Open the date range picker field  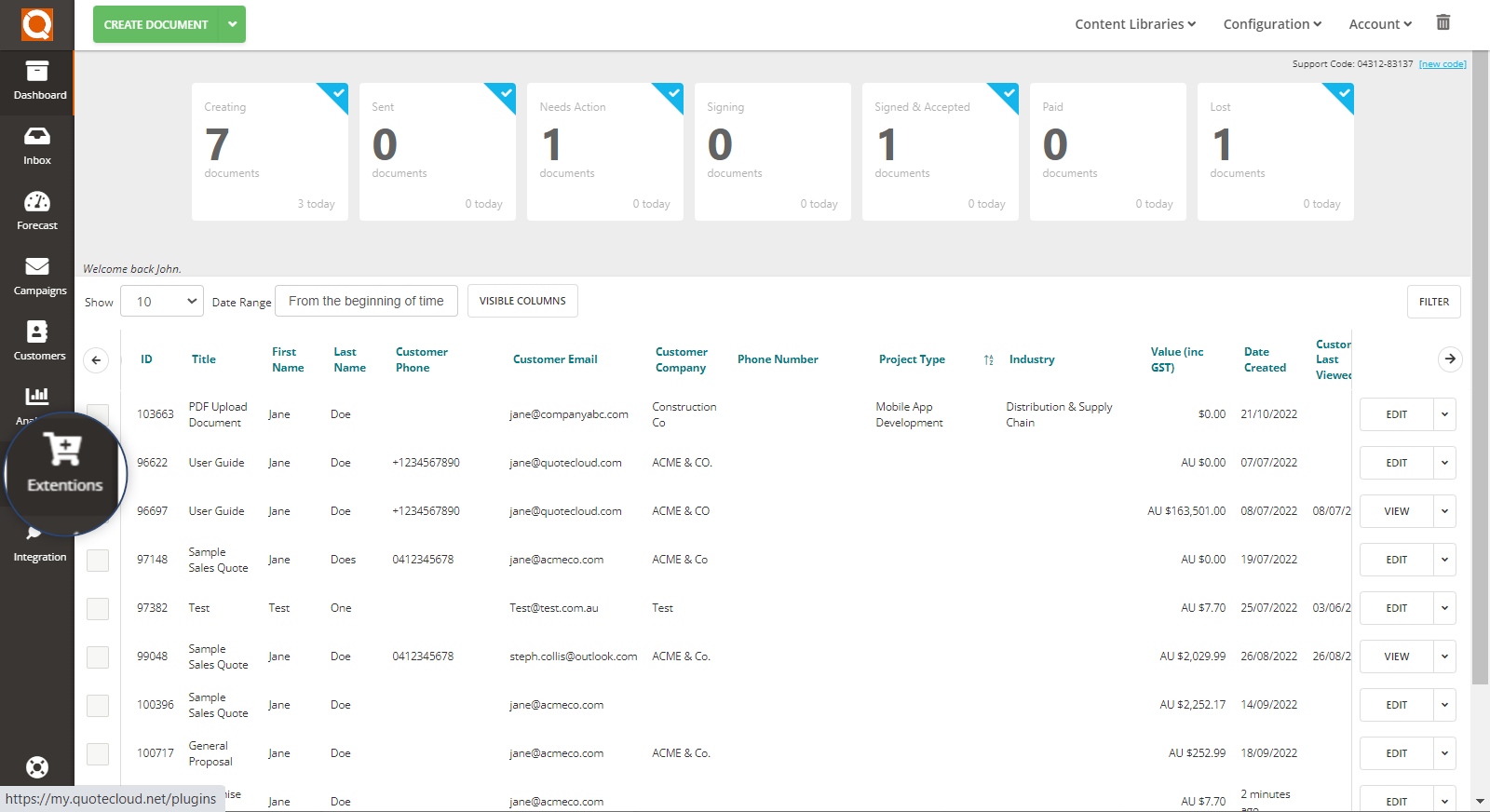pyautogui.click(x=366, y=301)
